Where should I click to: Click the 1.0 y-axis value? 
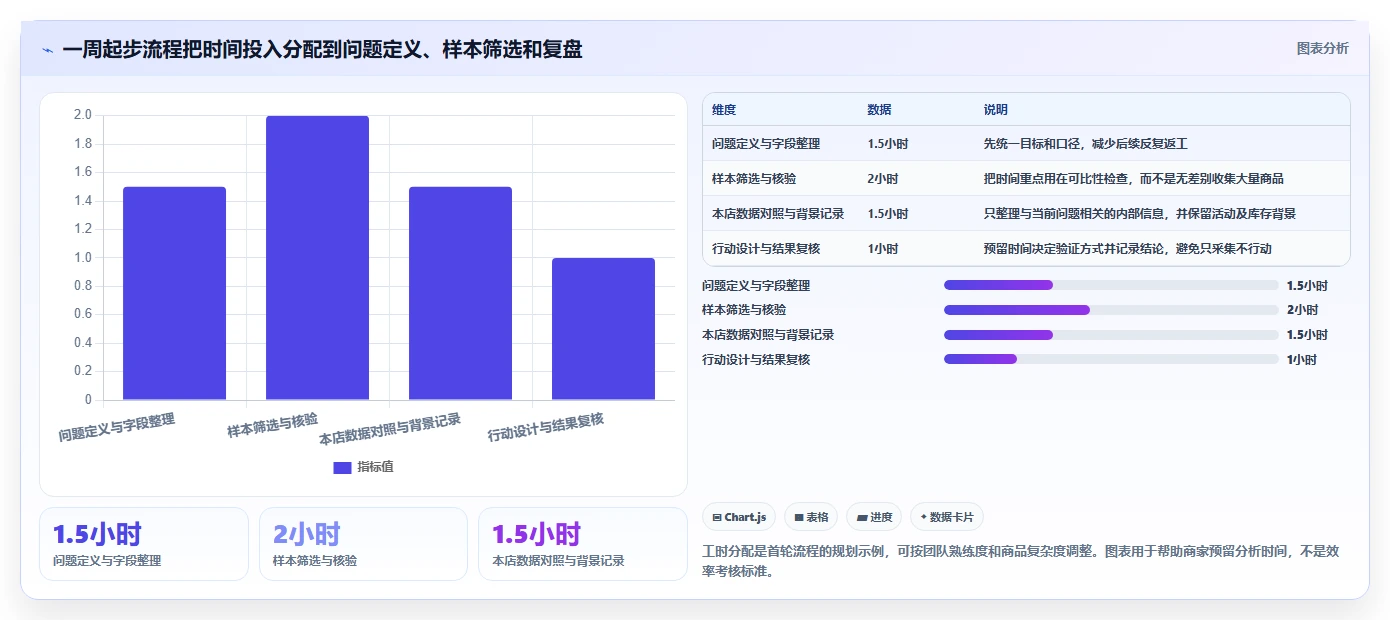(x=82, y=257)
